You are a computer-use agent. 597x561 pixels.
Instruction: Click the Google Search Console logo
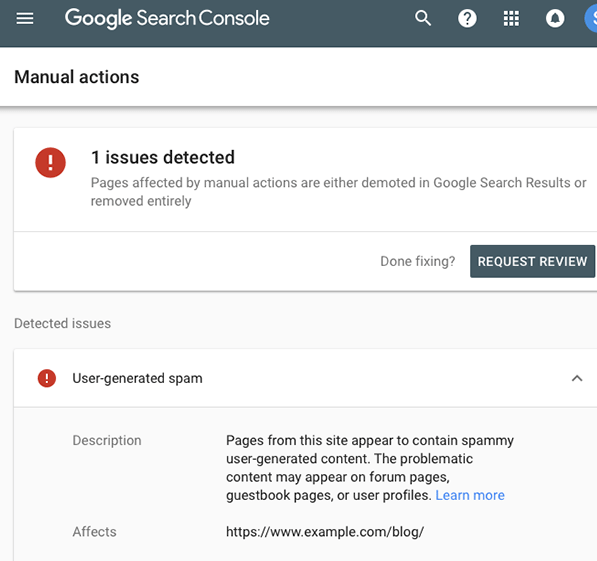[x=167, y=18]
